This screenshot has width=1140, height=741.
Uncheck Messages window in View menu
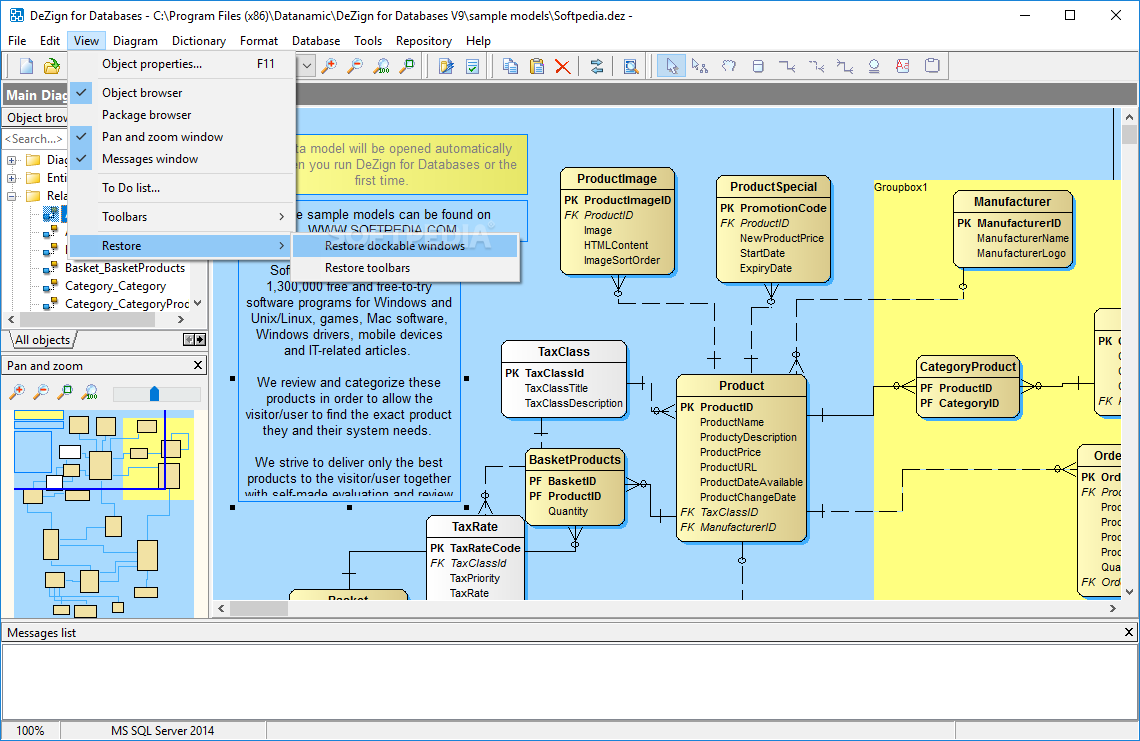tap(182, 159)
